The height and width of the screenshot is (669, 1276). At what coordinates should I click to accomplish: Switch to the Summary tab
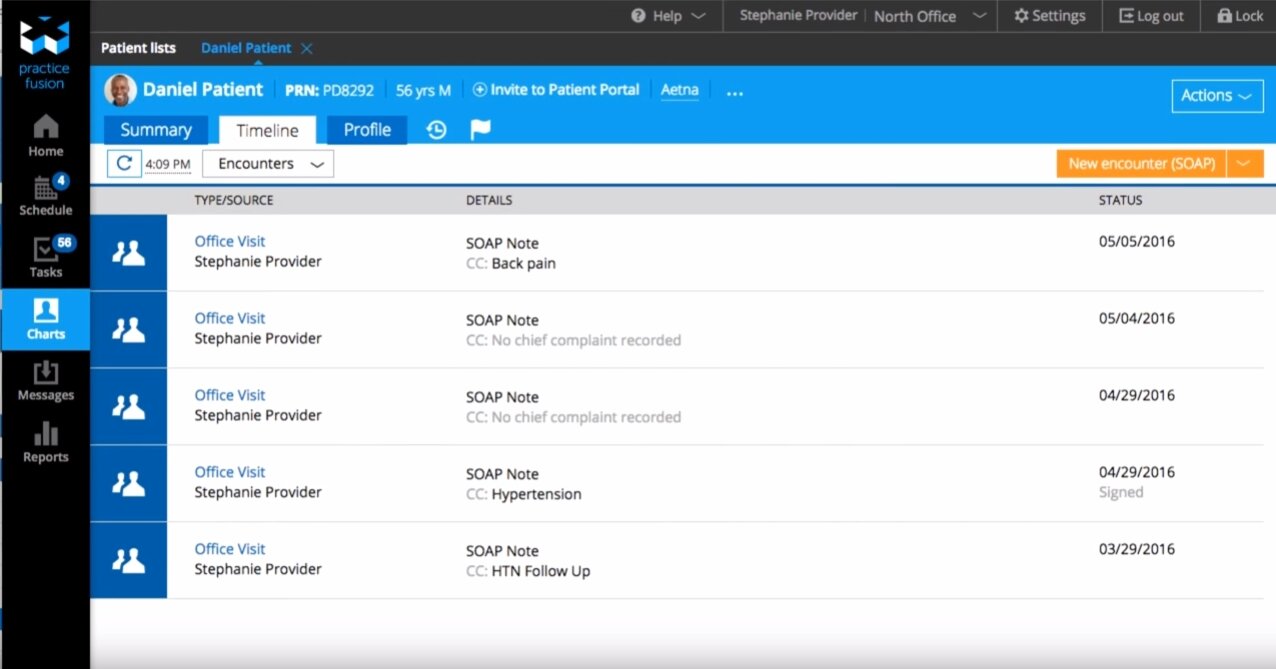point(156,130)
